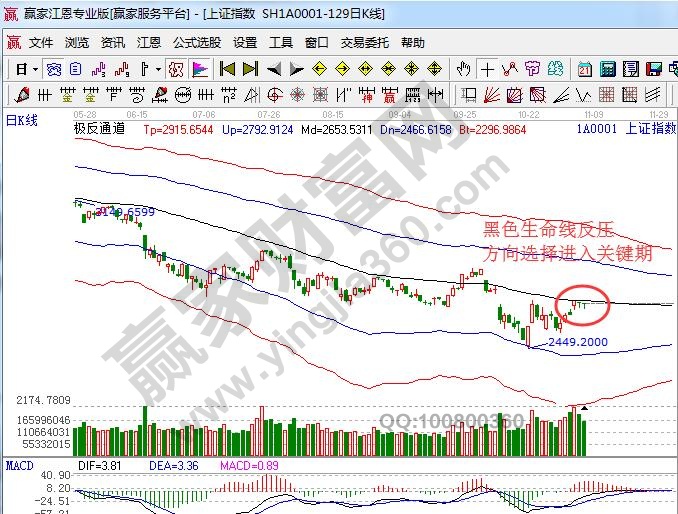
Task: Select the hand pan tool
Action: coord(463,69)
